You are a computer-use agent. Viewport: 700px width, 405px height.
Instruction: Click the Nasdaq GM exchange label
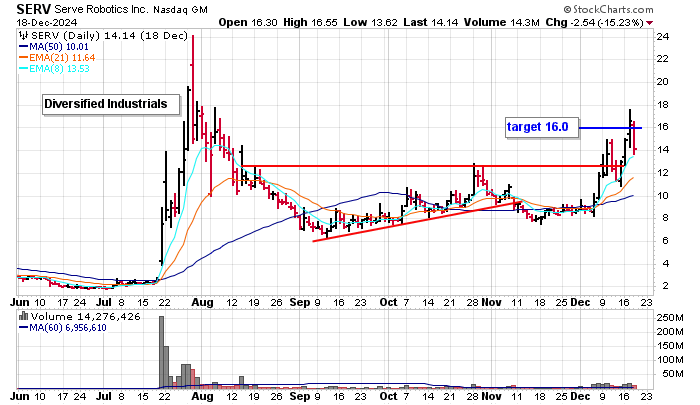click(x=180, y=9)
